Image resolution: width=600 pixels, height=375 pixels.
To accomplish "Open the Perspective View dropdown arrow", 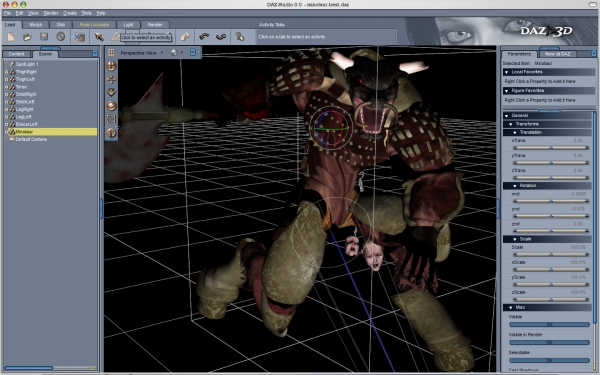I will [162, 52].
